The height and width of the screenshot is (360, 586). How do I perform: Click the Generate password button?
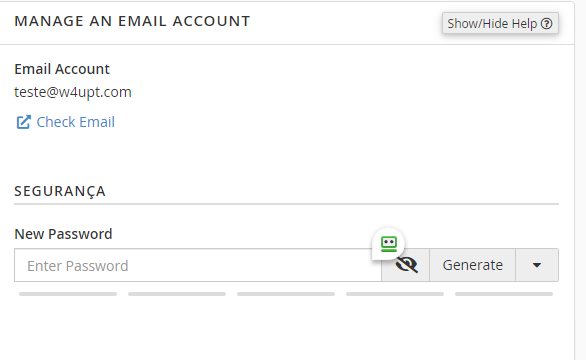473,265
